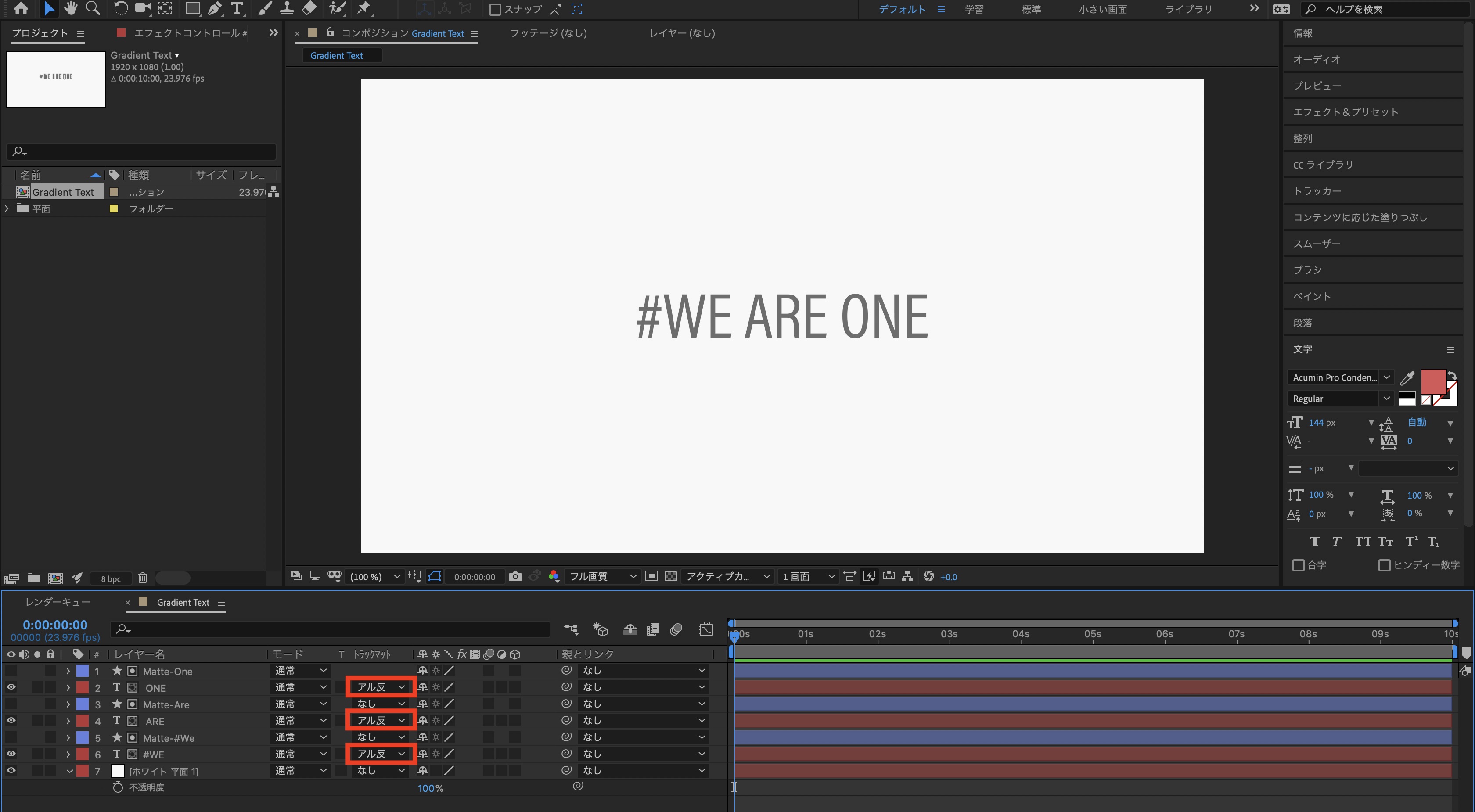Select the Horizontal Type tool
Viewport: 1475px width, 812px height.
point(237,8)
